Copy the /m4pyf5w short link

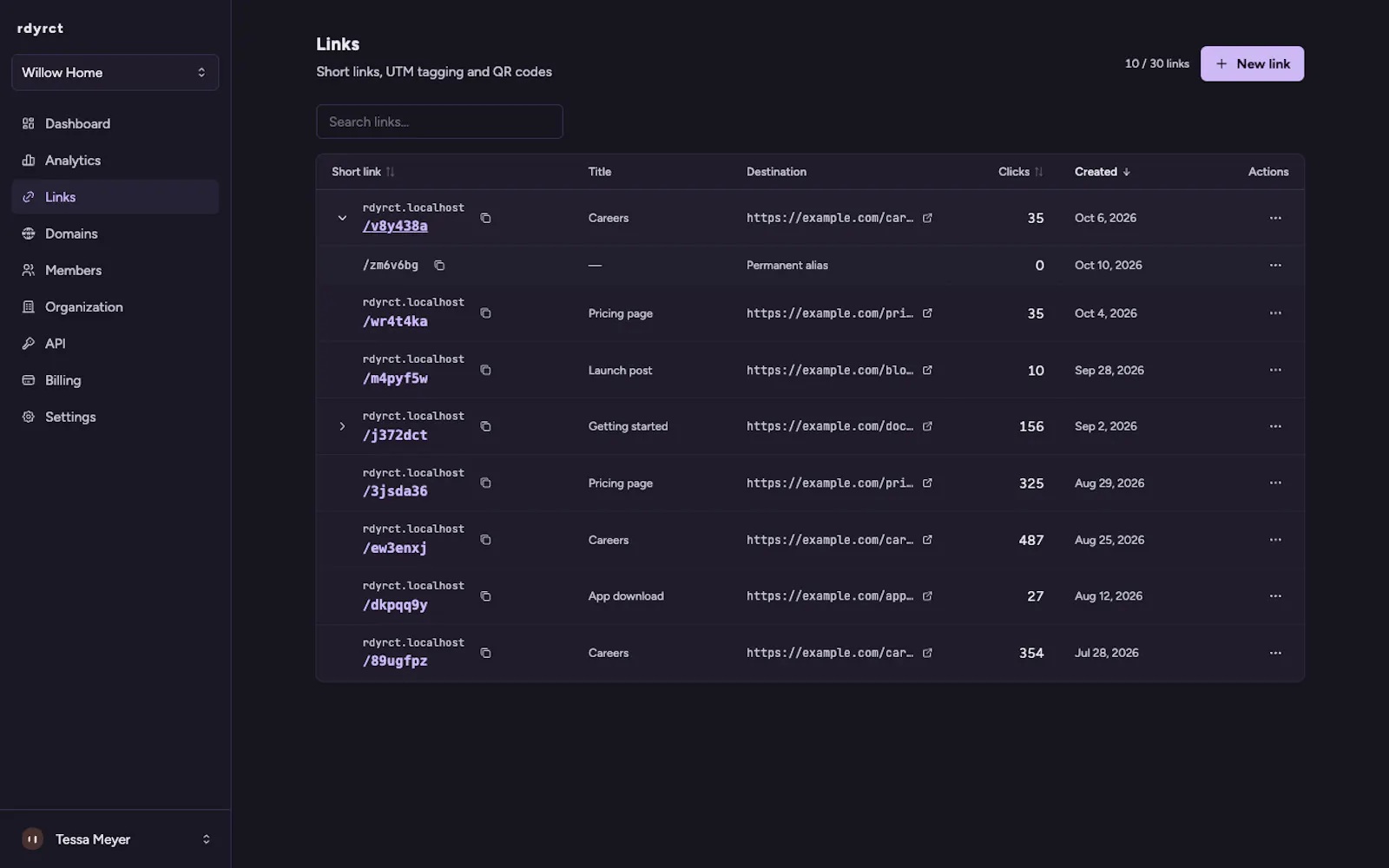tap(485, 371)
